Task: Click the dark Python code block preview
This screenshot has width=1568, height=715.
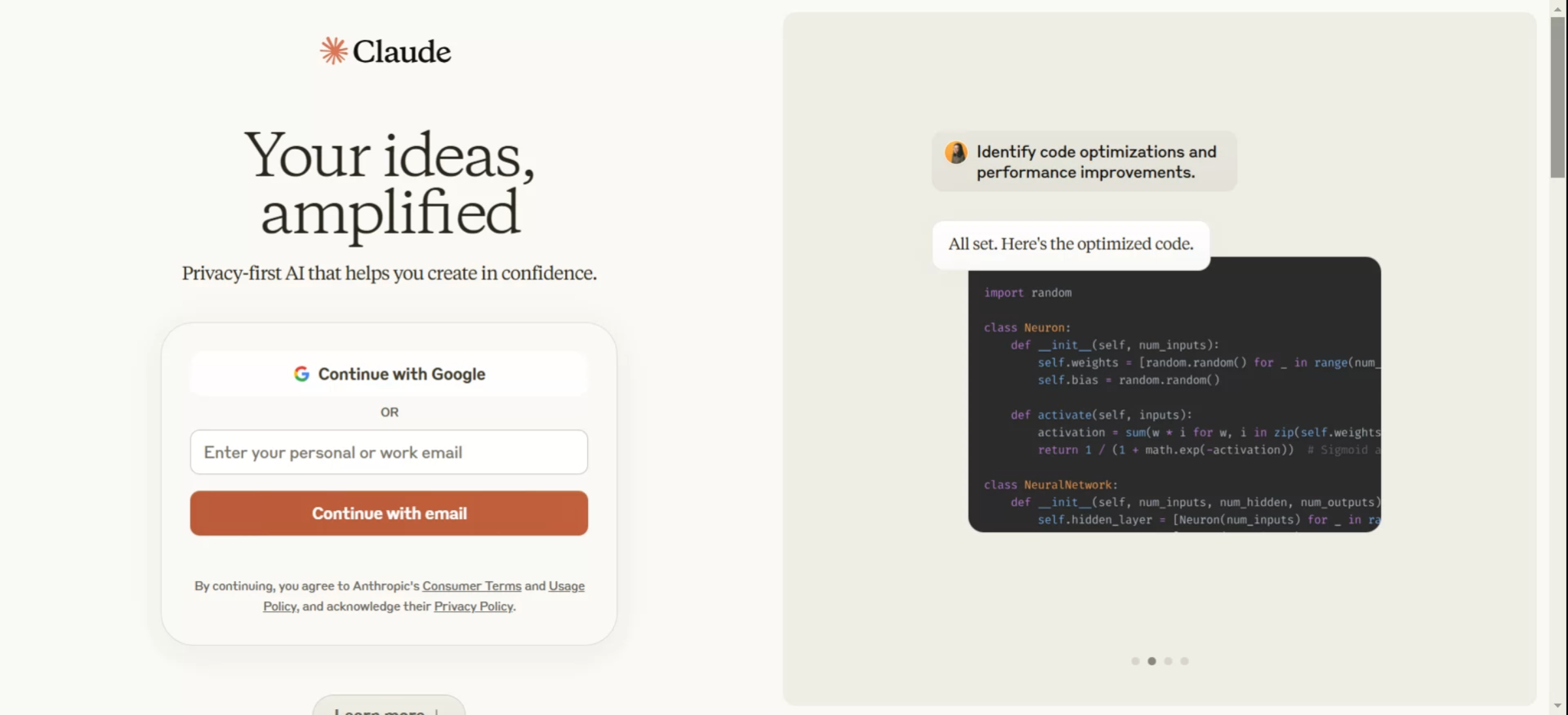Action: click(x=1174, y=405)
